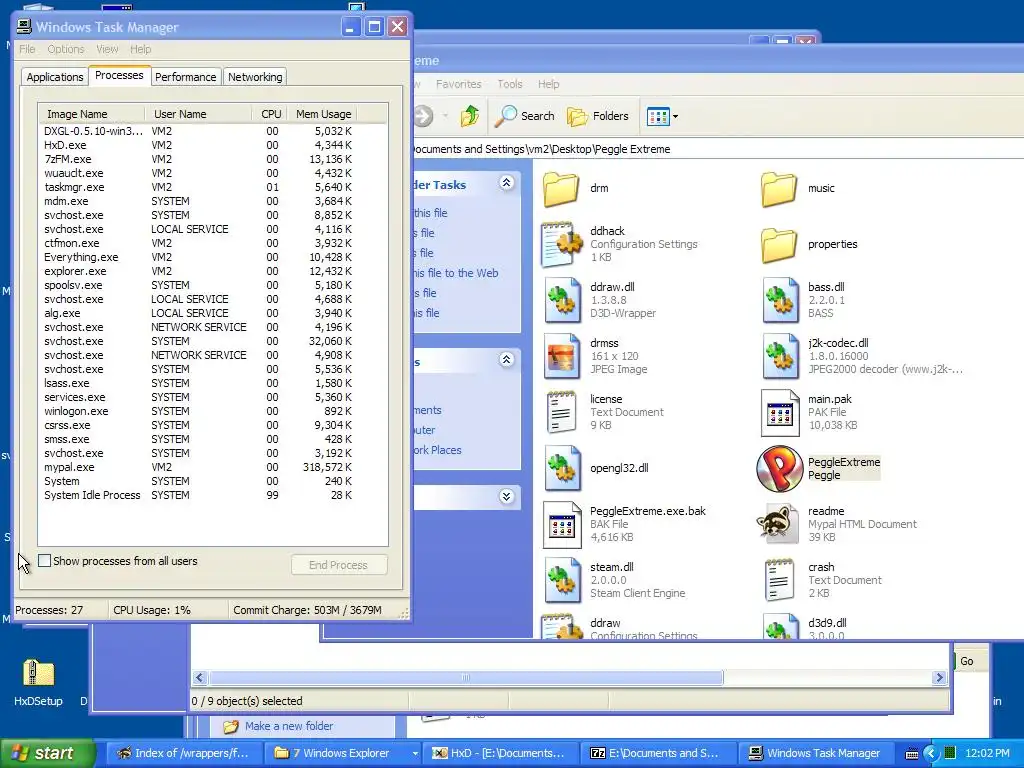Click the horizontal scrollbar thumb in background window

click(465, 677)
